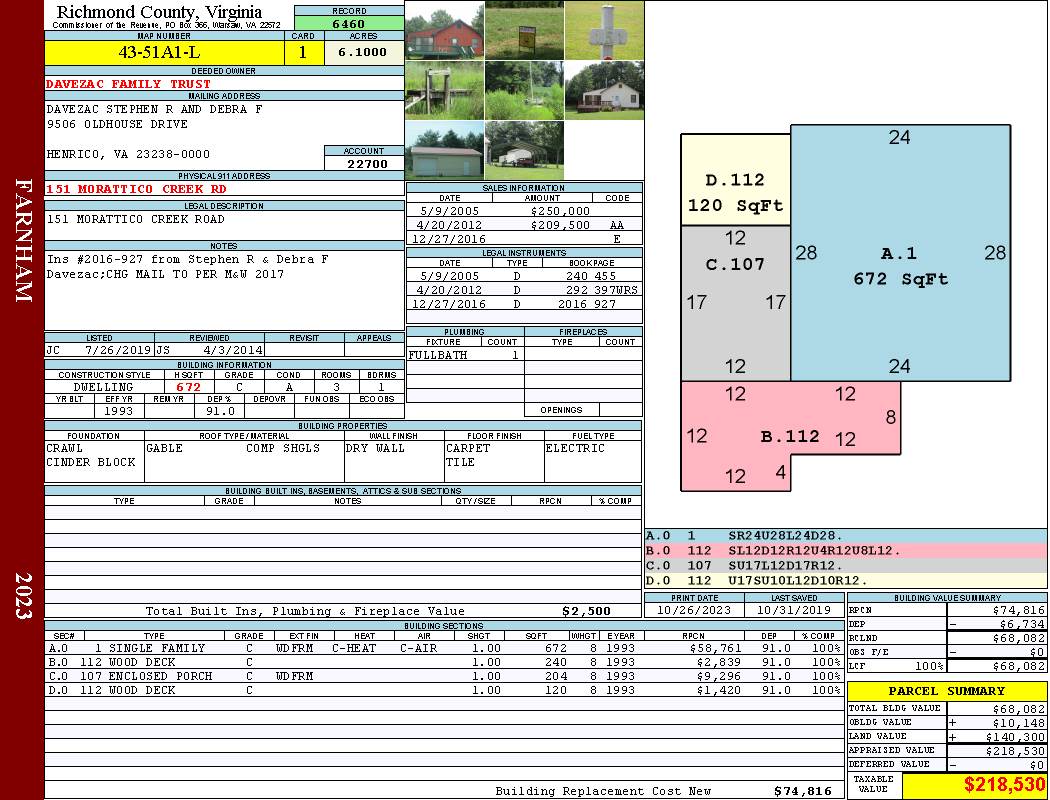Click the red taxable value $218,530
Image resolution: width=1050 pixels, height=800 pixels.
tap(975, 785)
